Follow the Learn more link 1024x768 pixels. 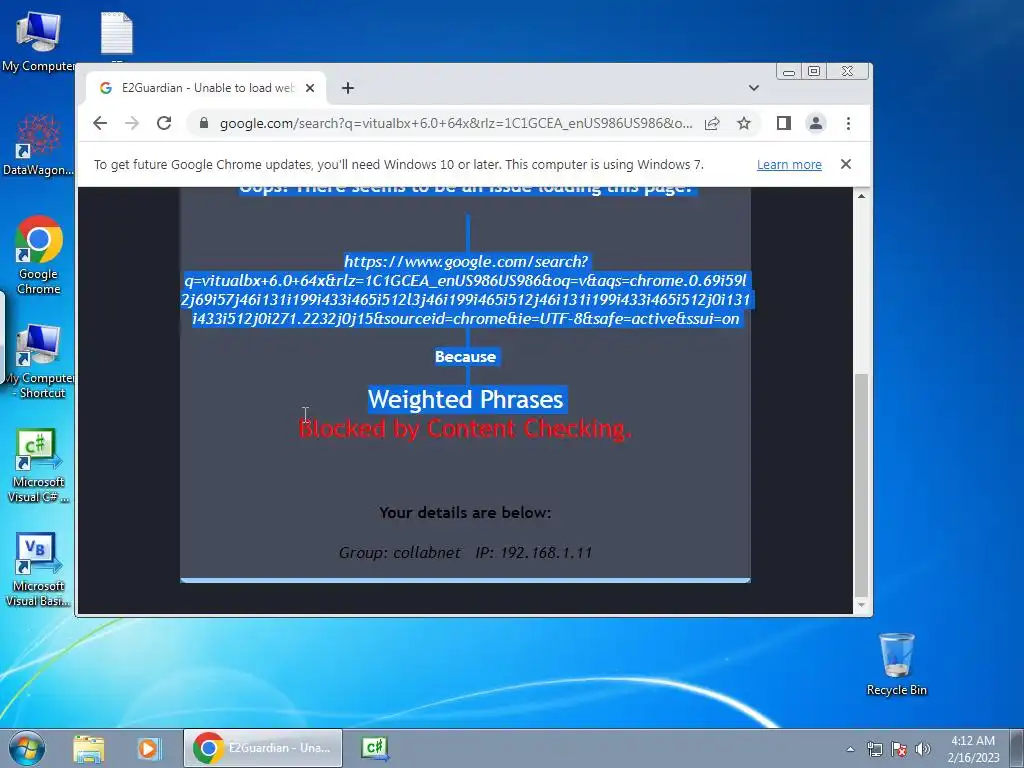[x=789, y=165]
